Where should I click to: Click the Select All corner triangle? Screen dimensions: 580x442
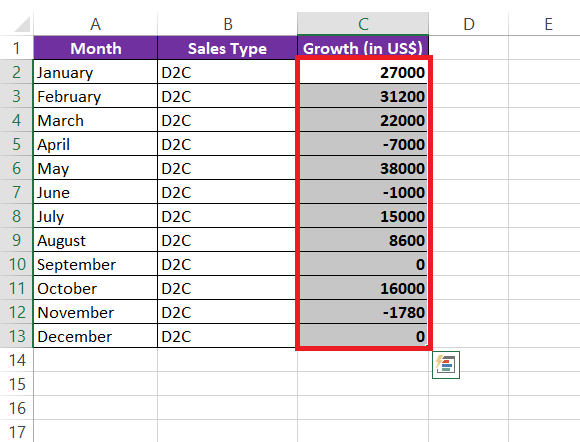pyautogui.click(x=22, y=24)
